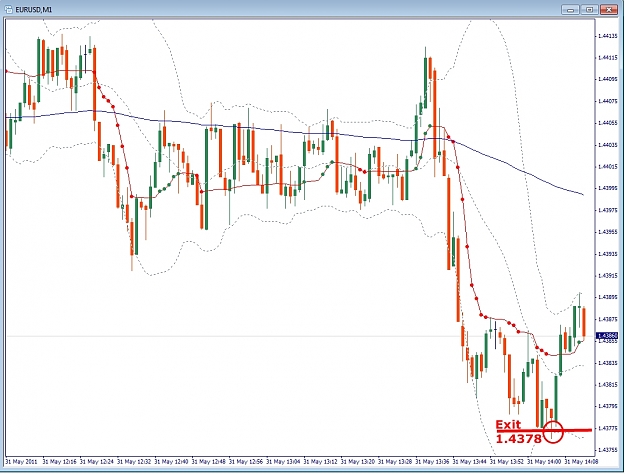
Task: Click the 1.43835 price axis label
Action: [608, 363]
